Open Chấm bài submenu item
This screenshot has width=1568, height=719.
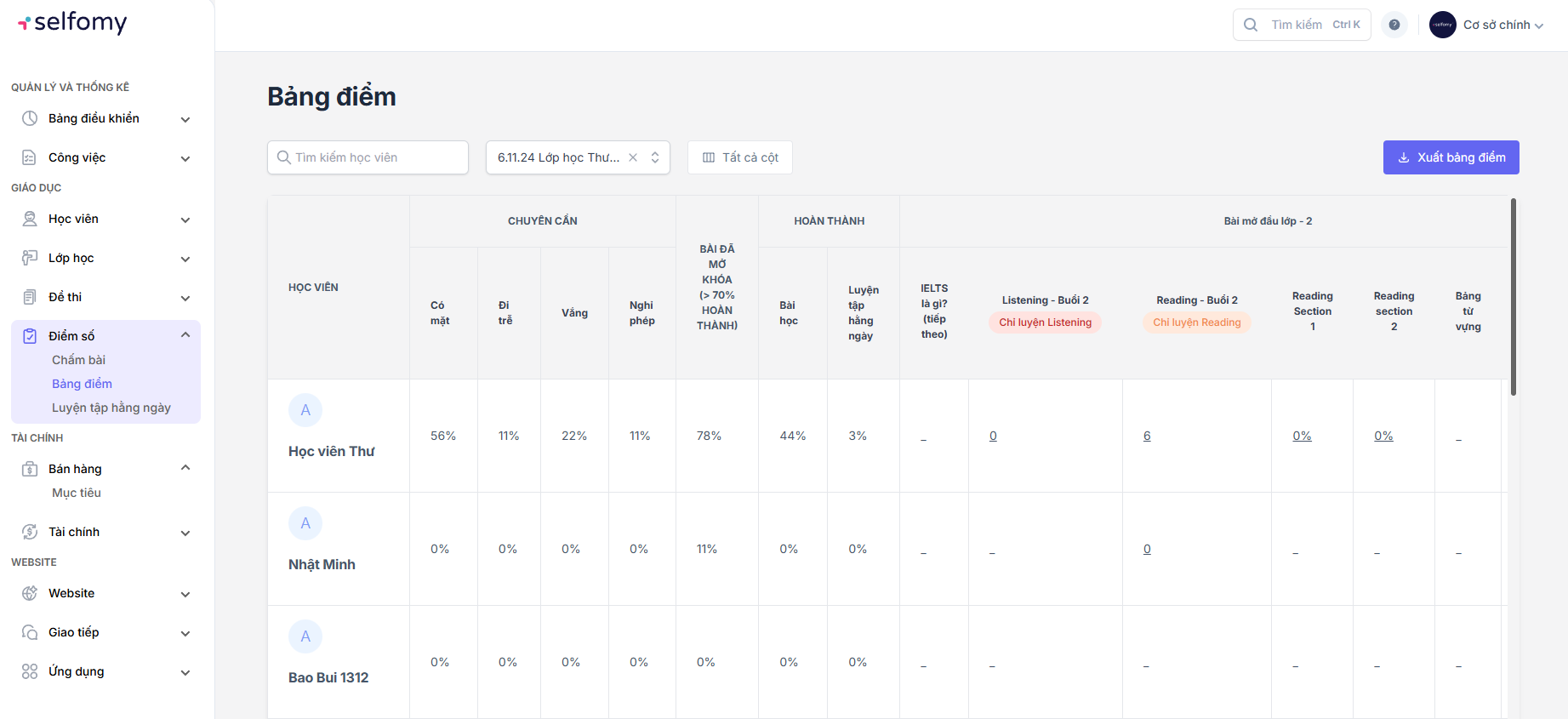[78, 360]
